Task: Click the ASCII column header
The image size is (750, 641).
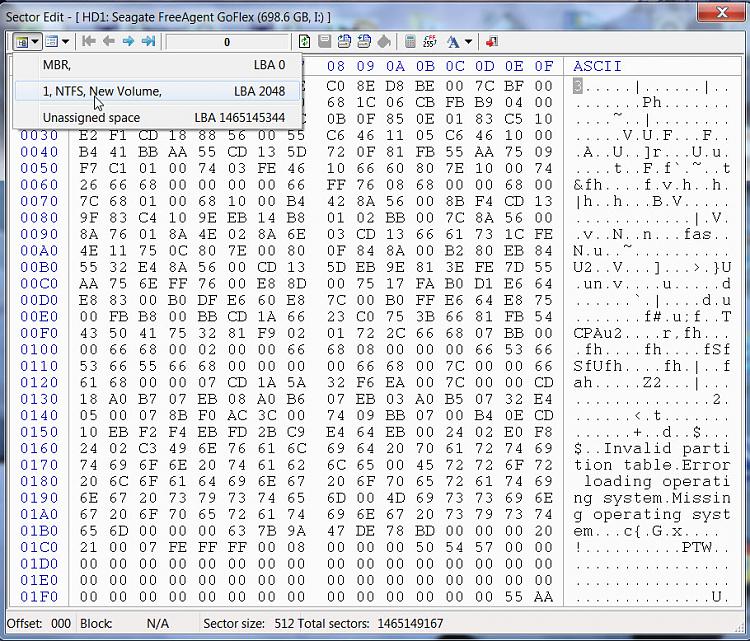Action: pos(597,66)
